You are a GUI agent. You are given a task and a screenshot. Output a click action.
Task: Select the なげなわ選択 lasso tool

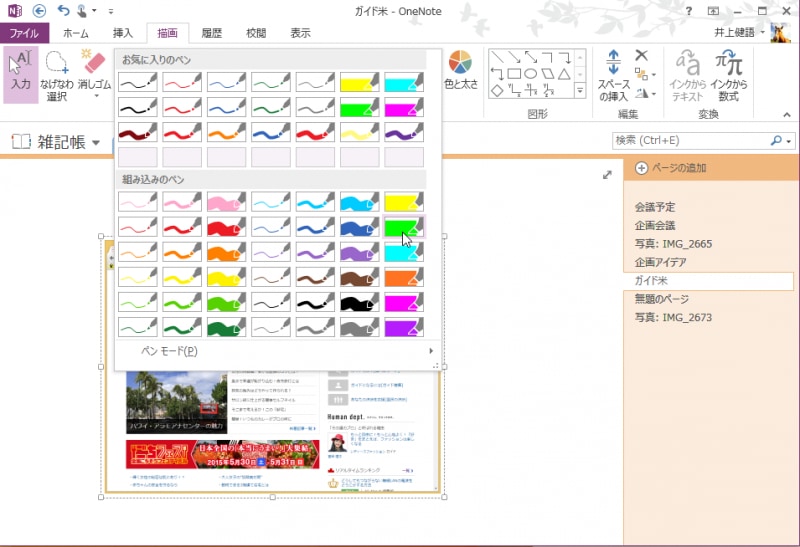[x=56, y=75]
